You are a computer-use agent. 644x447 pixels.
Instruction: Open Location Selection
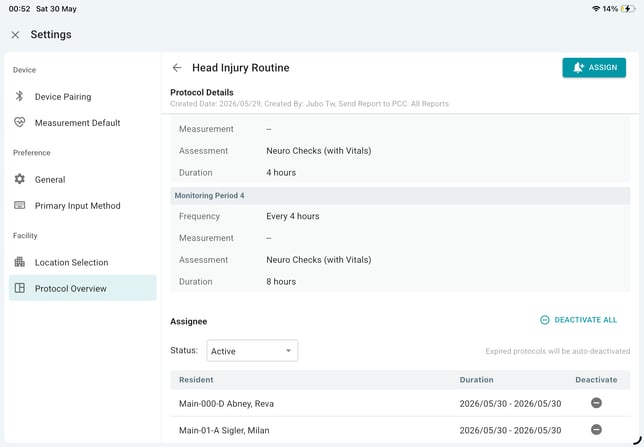[x=83, y=263]
